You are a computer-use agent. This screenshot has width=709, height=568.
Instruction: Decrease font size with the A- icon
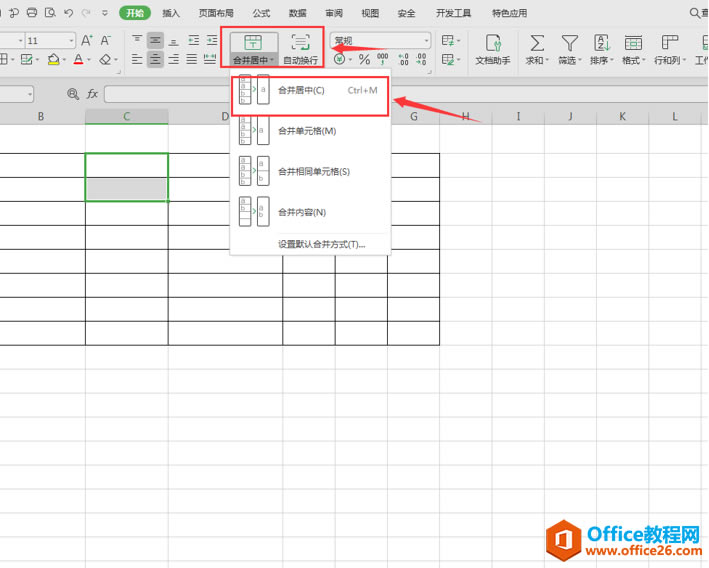(105, 40)
